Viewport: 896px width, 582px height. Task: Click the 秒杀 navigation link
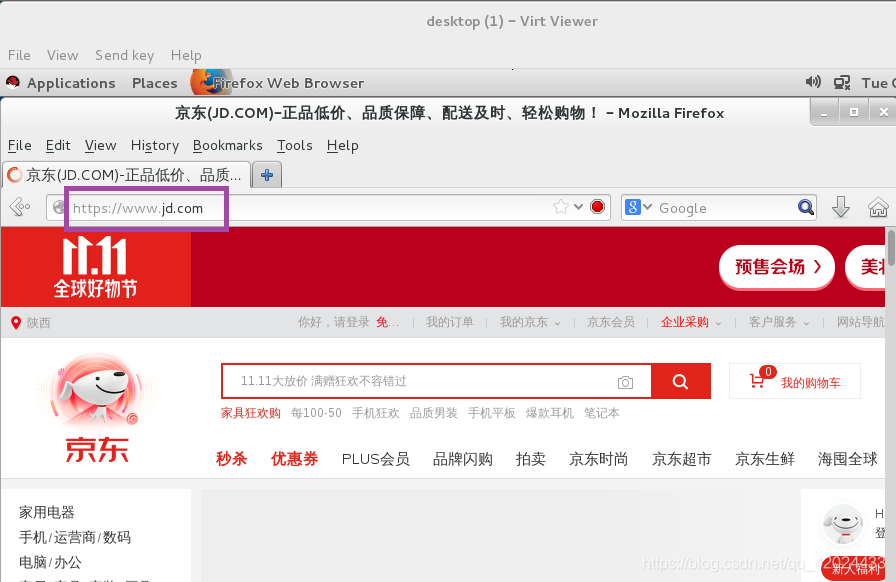tap(231, 459)
